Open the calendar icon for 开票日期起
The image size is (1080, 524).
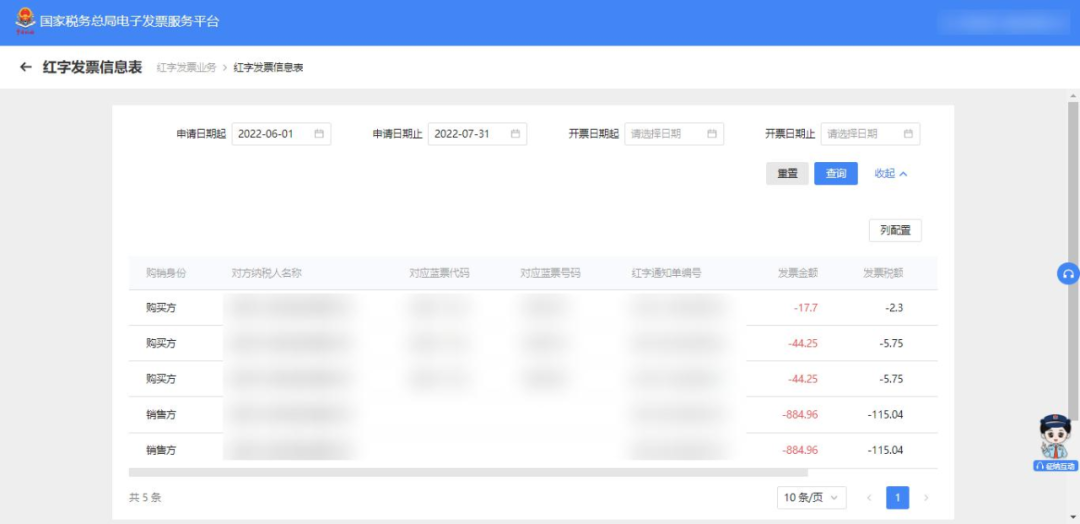pyautogui.click(x=712, y=134)
